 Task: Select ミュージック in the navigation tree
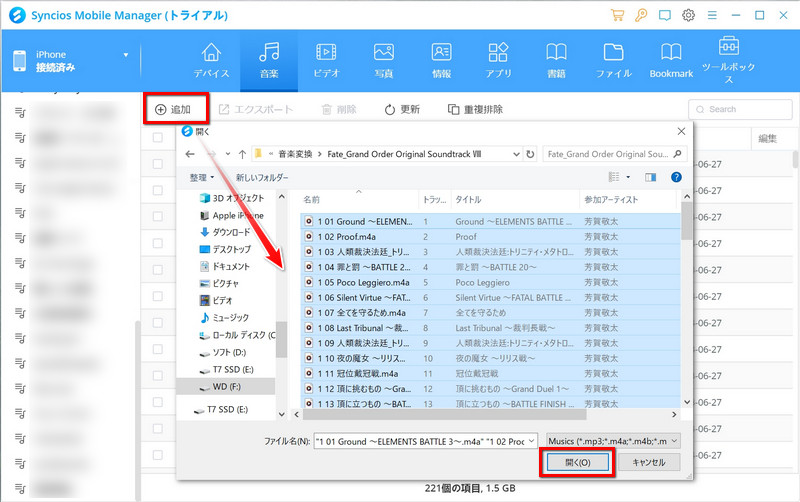pyautogui.click(x=224, y=317)
